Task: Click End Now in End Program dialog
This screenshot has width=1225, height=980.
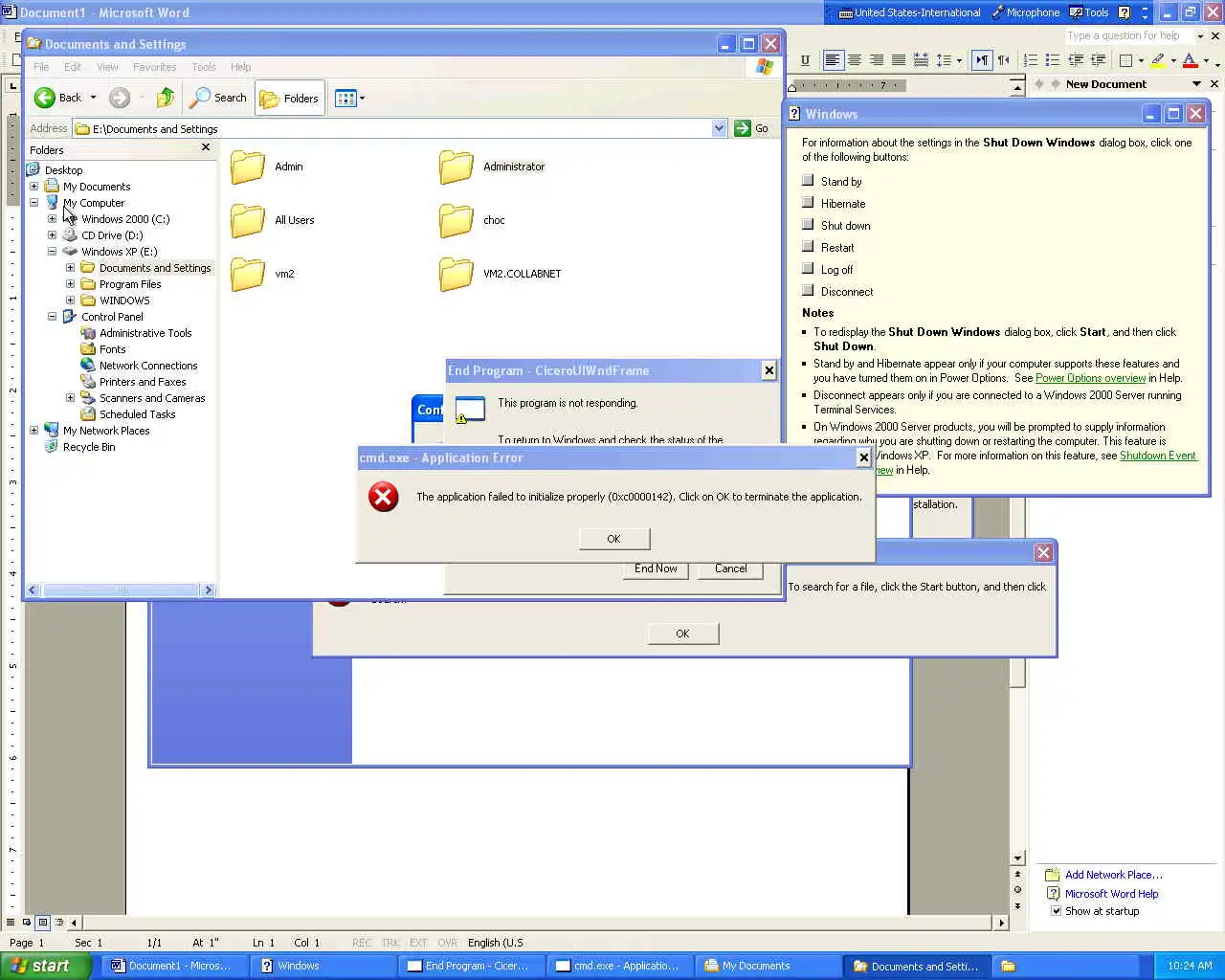Action: coord(656,568)
